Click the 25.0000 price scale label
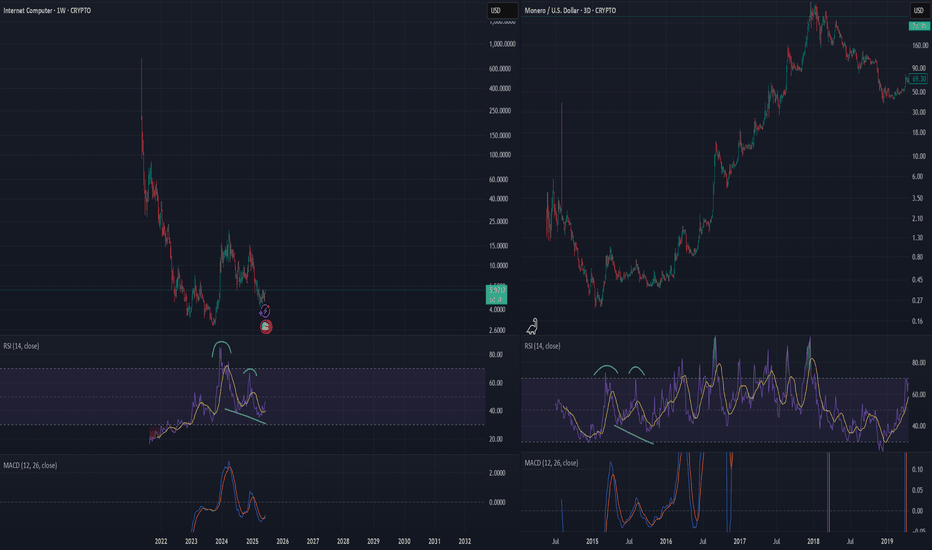 pyautogui.click(x=498, y=221)
